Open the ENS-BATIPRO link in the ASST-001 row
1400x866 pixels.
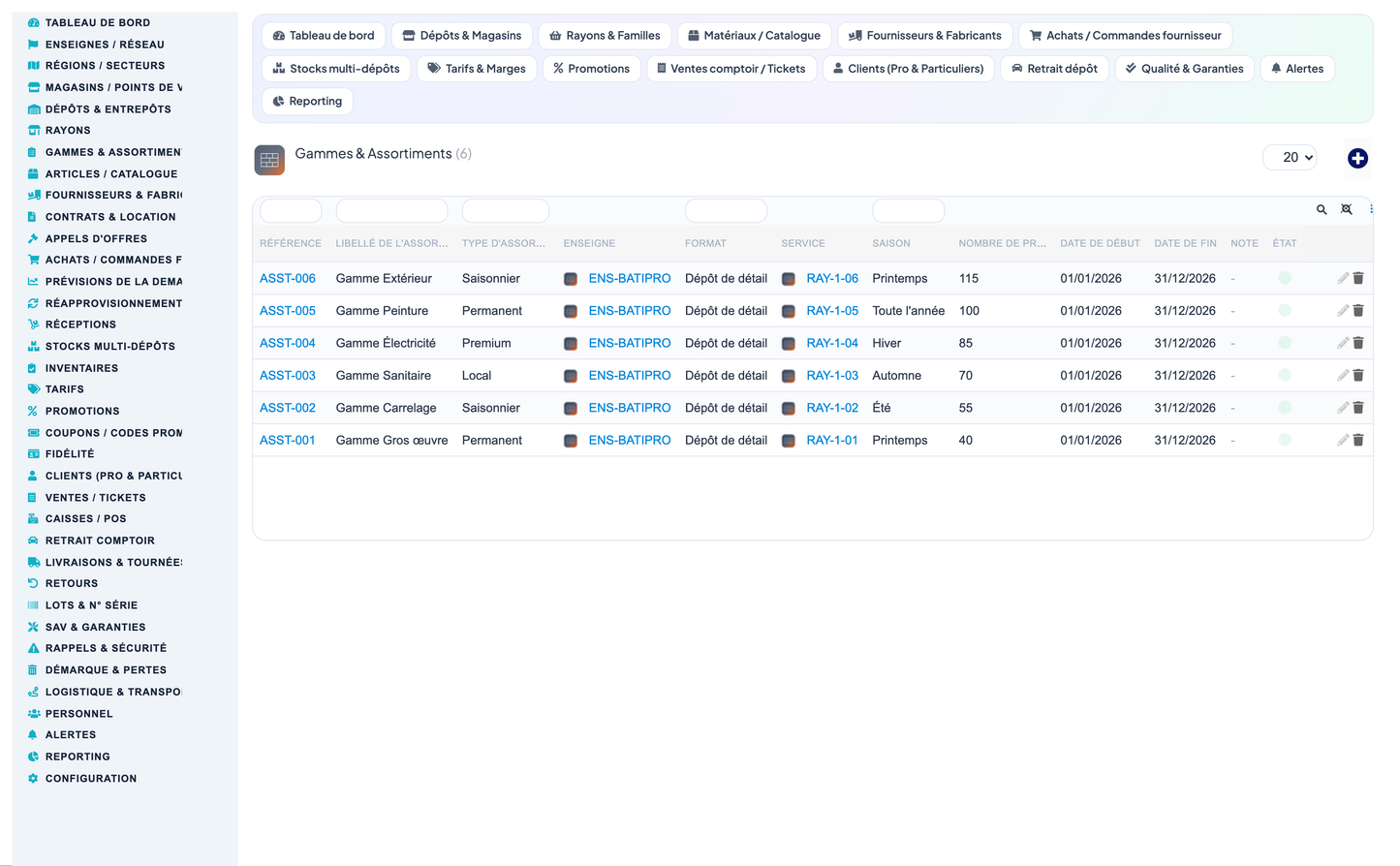coord(630,440)
